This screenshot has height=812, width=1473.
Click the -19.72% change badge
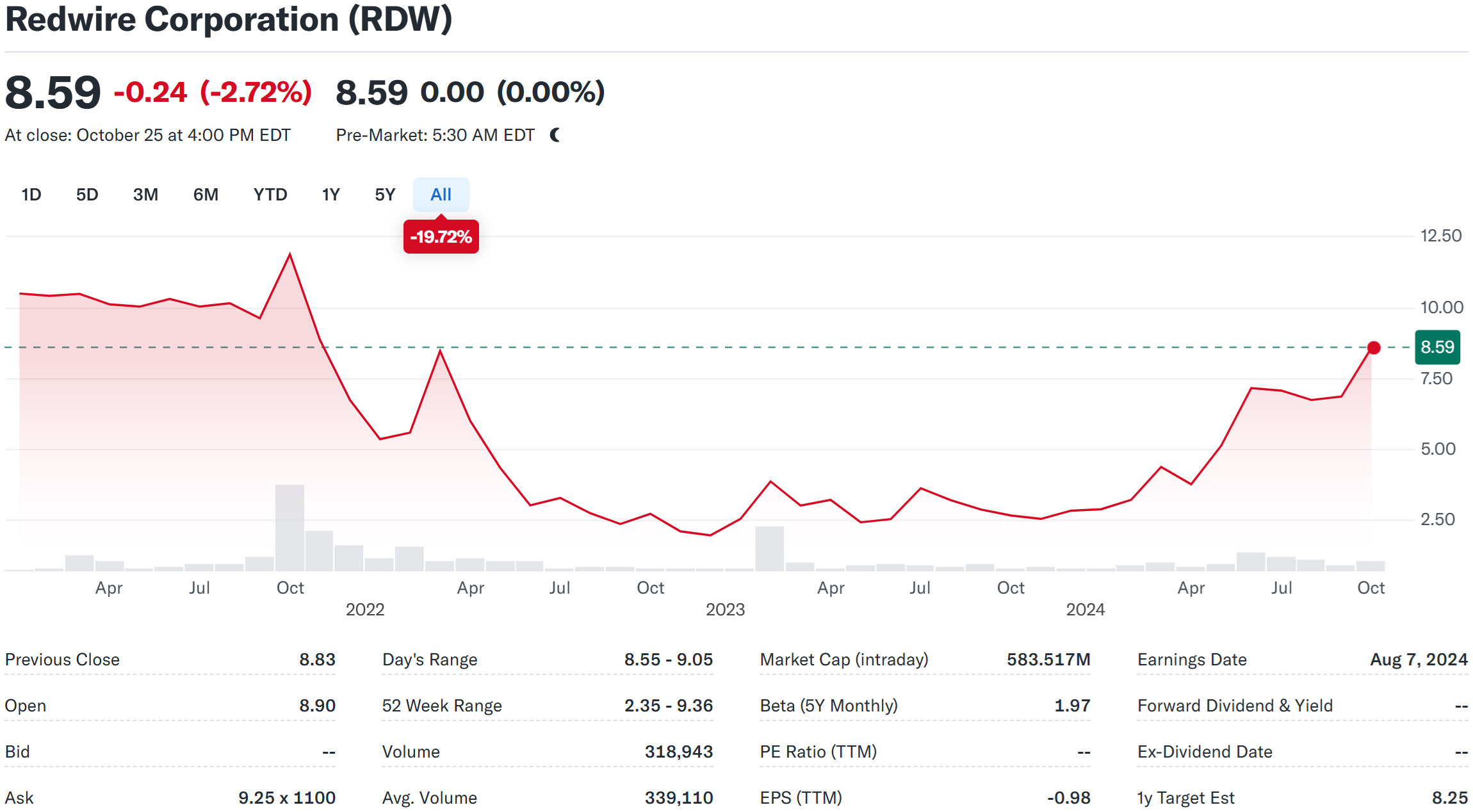[x=441, y=237]
